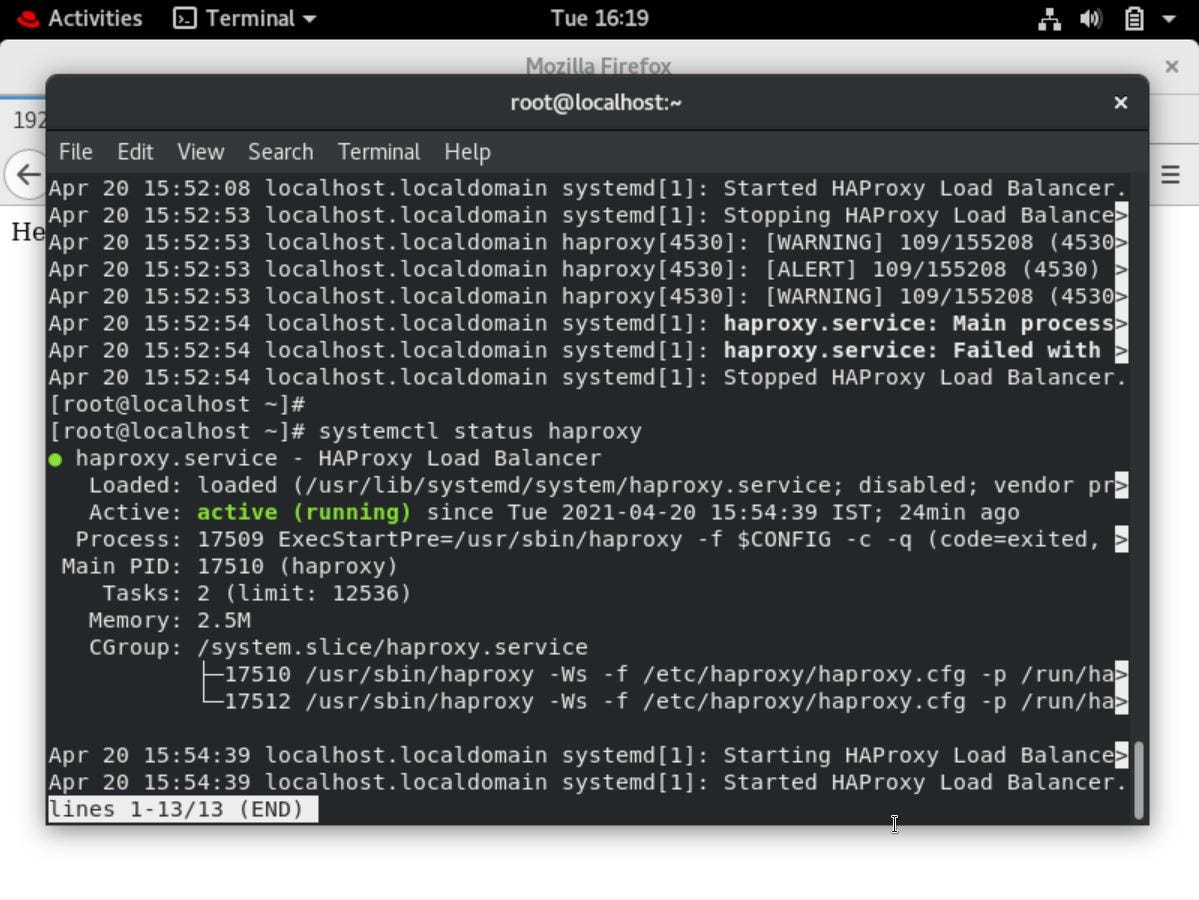Viewport: 1199px width, 900px height.
Task: Expand the system menu arrow
Action: 1168,18
